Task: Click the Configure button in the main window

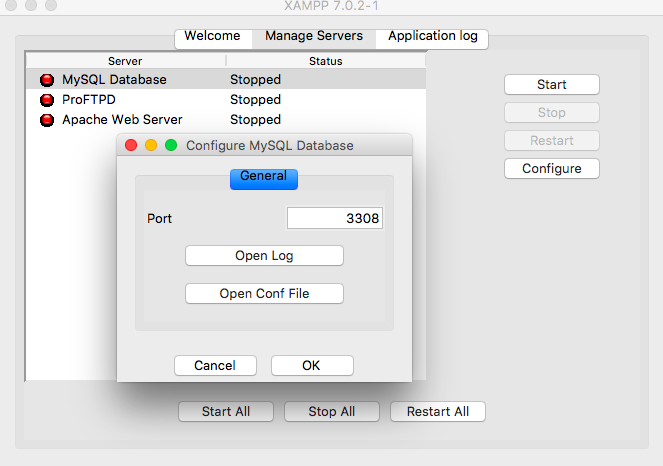Action: (552, 168)
